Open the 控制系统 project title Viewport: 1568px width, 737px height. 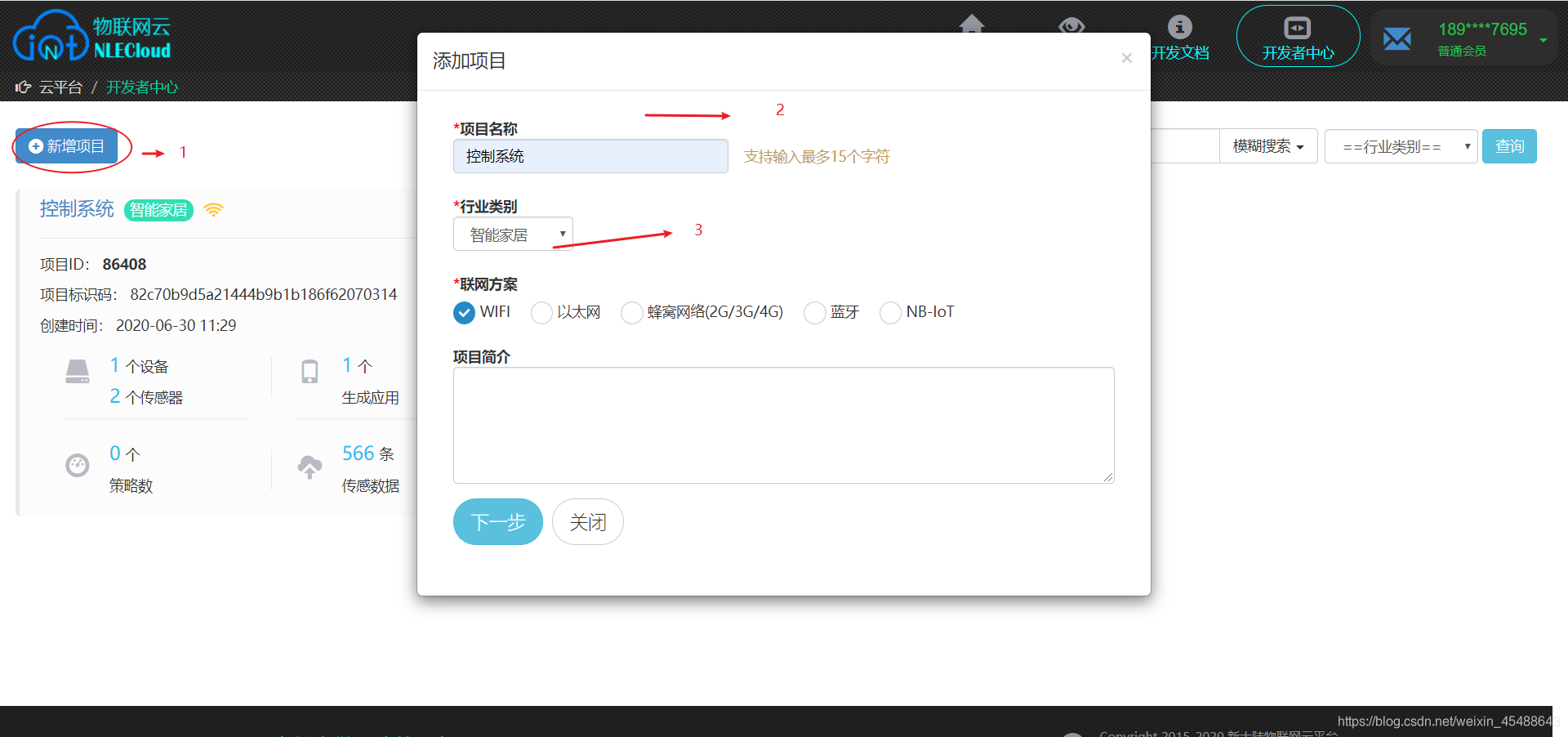click(77, 209)
